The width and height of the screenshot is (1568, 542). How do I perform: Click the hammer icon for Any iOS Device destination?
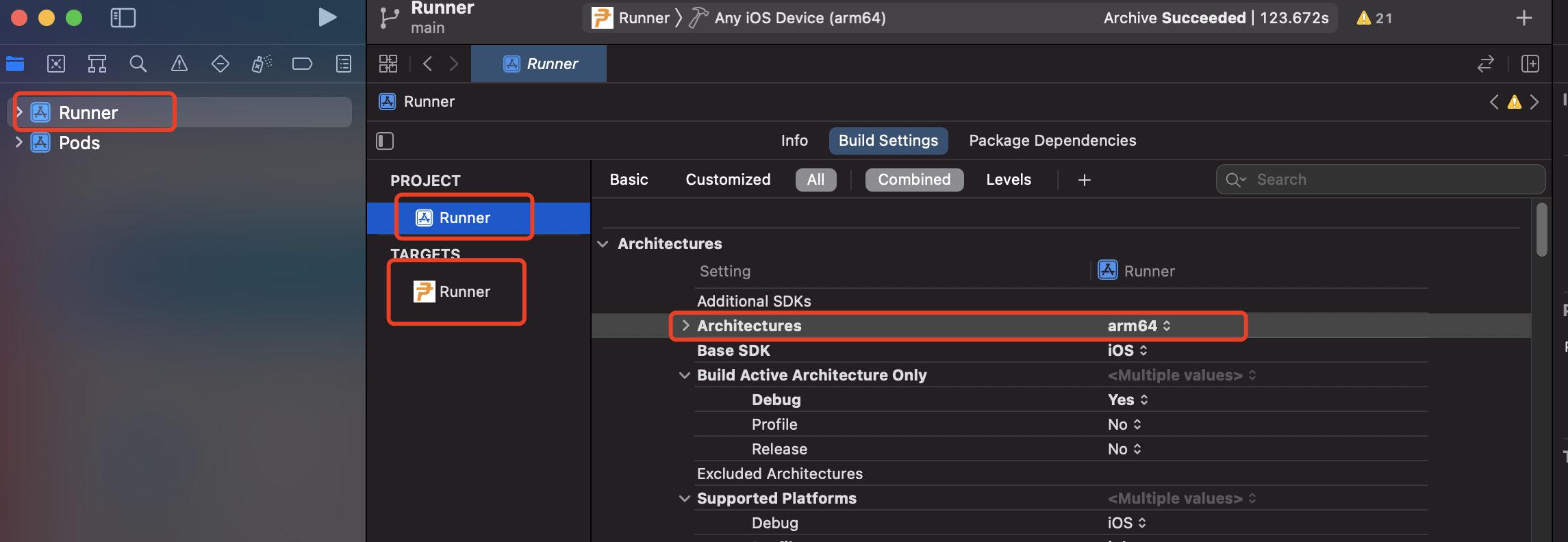tap(698, 18)
